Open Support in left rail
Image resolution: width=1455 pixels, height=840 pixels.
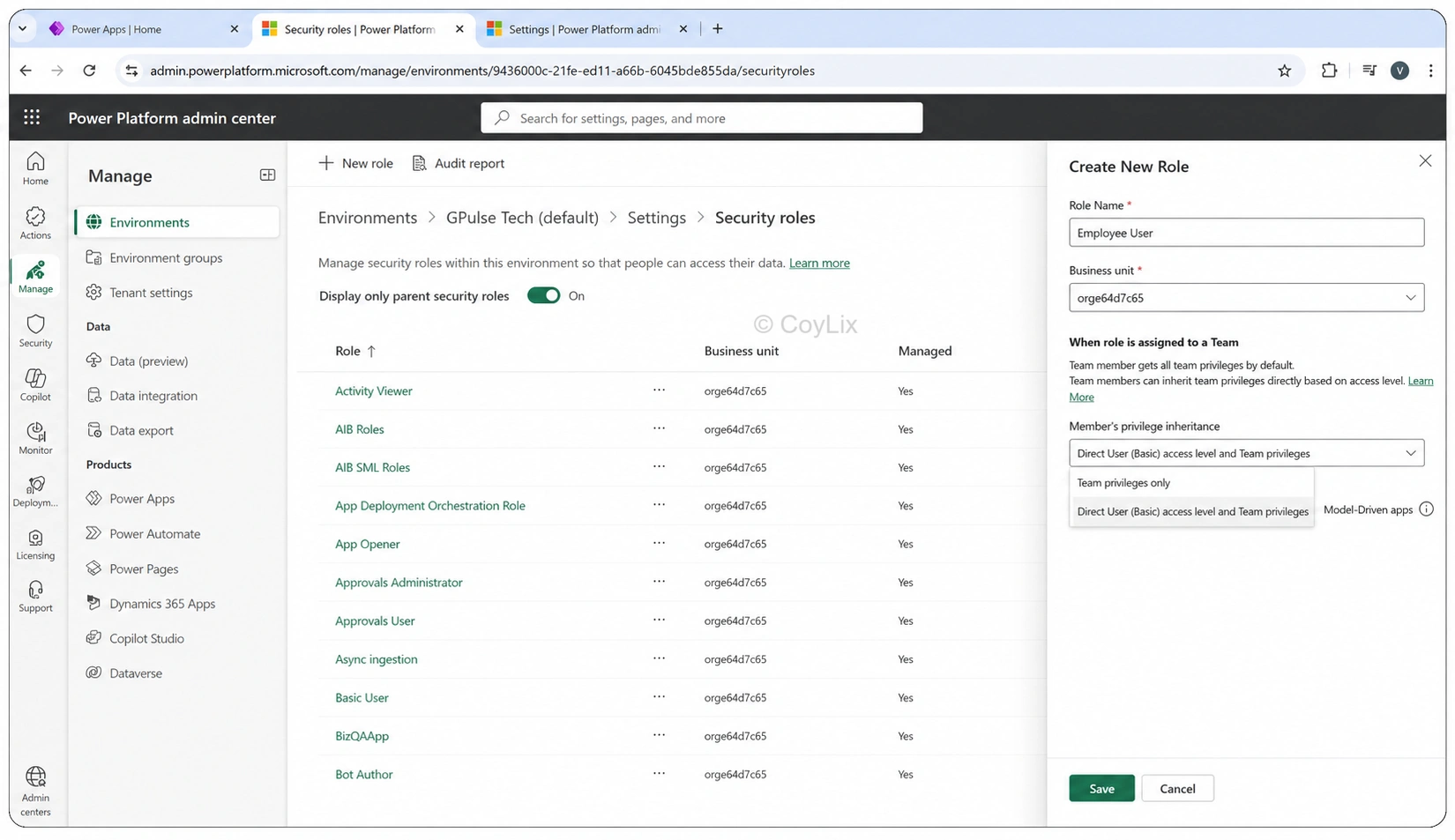pos(35,597)
